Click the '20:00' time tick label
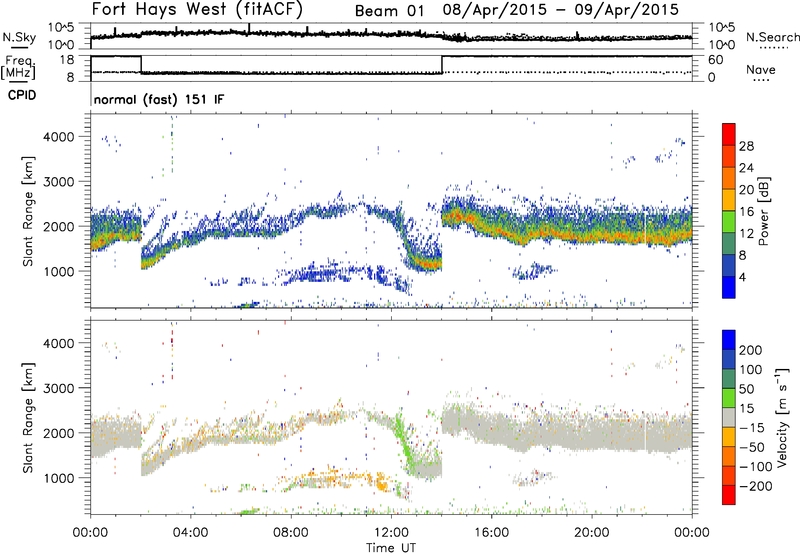 pos(591,533)
